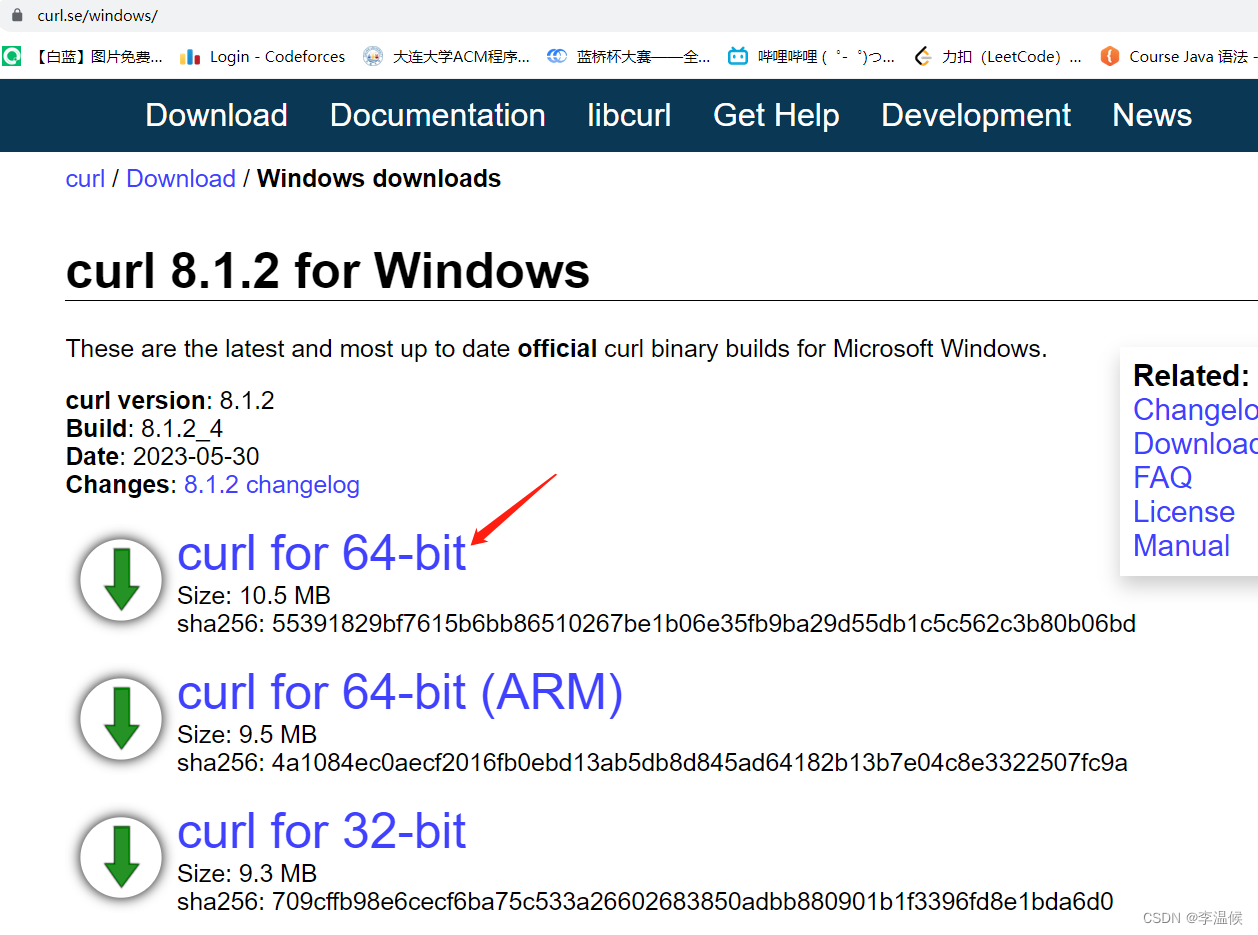Viewport: 1258px width, 935px height.
Task: Click the Date 2023-05-30 line
Action: point(163,457)
